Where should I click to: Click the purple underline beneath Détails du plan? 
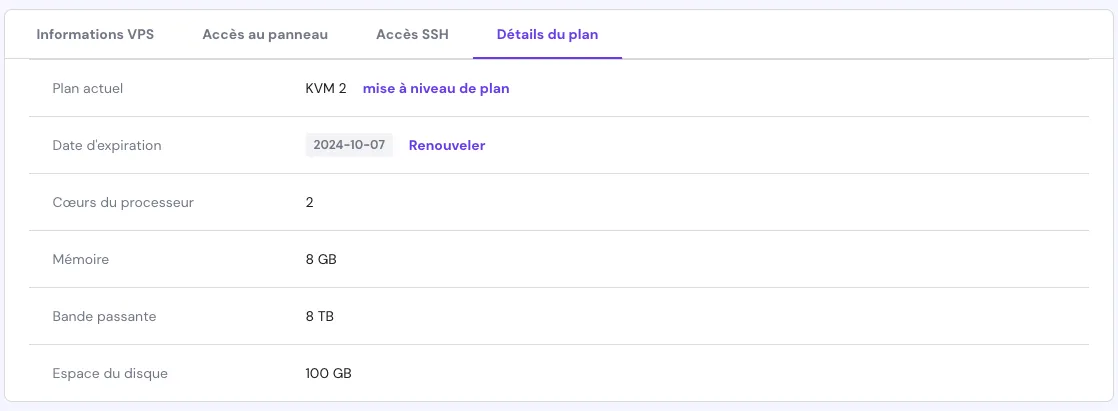pos(547,58)
